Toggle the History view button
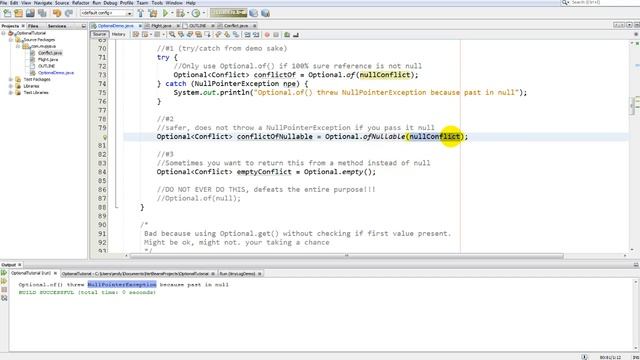 point(118,35)
